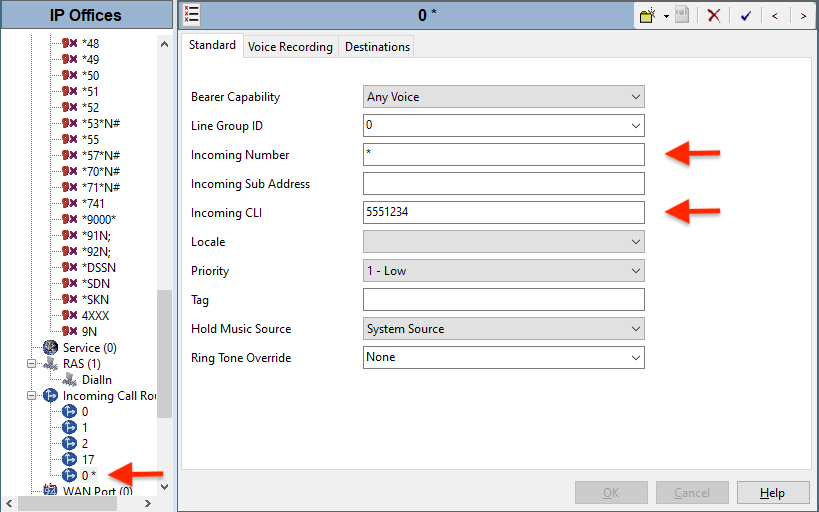This screenshot has width=819, height=512.
Task: Switch to the Voice Recording tab
Action: click(290, 47)
